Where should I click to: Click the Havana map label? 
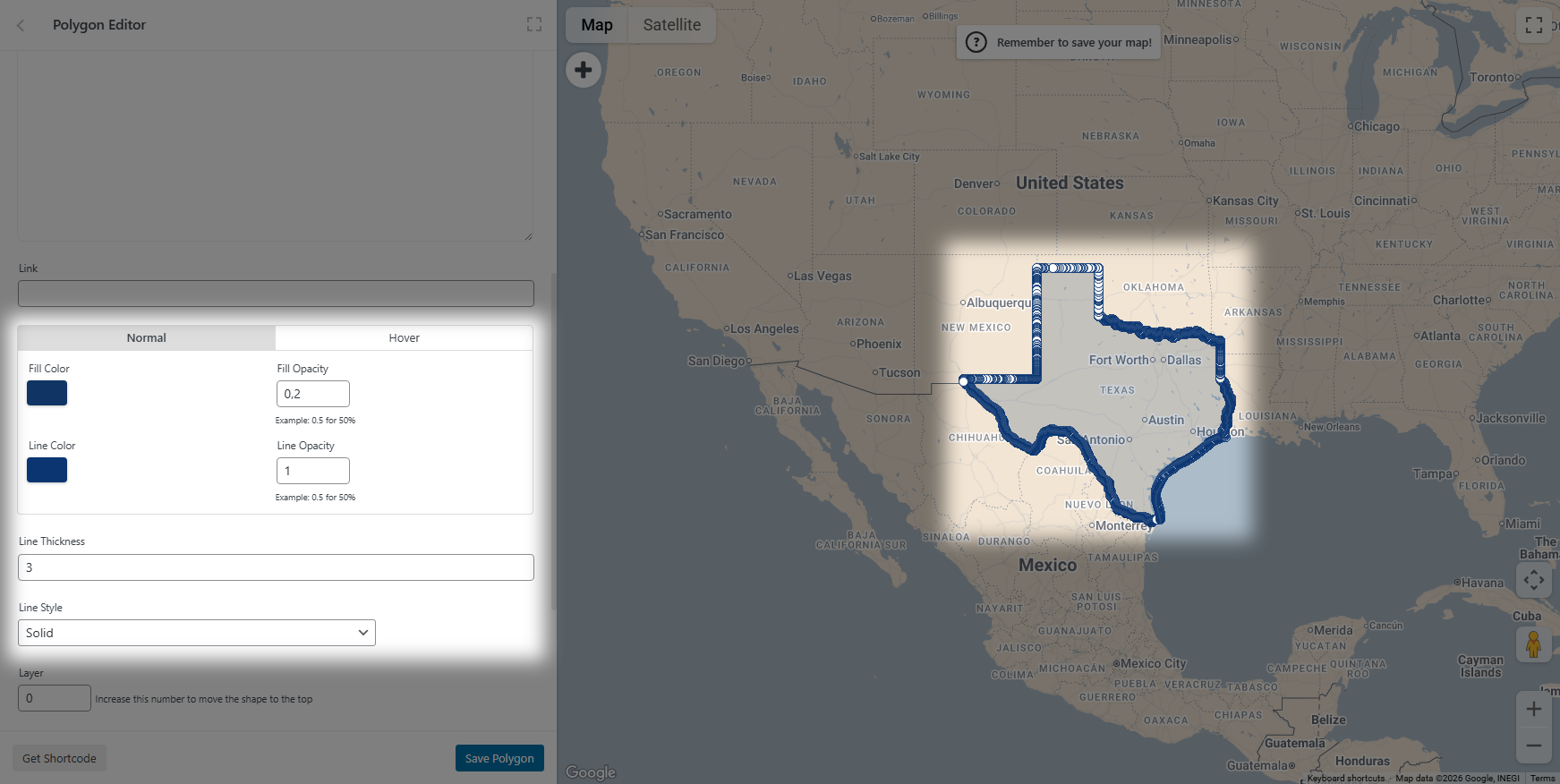pos(1482,583)
